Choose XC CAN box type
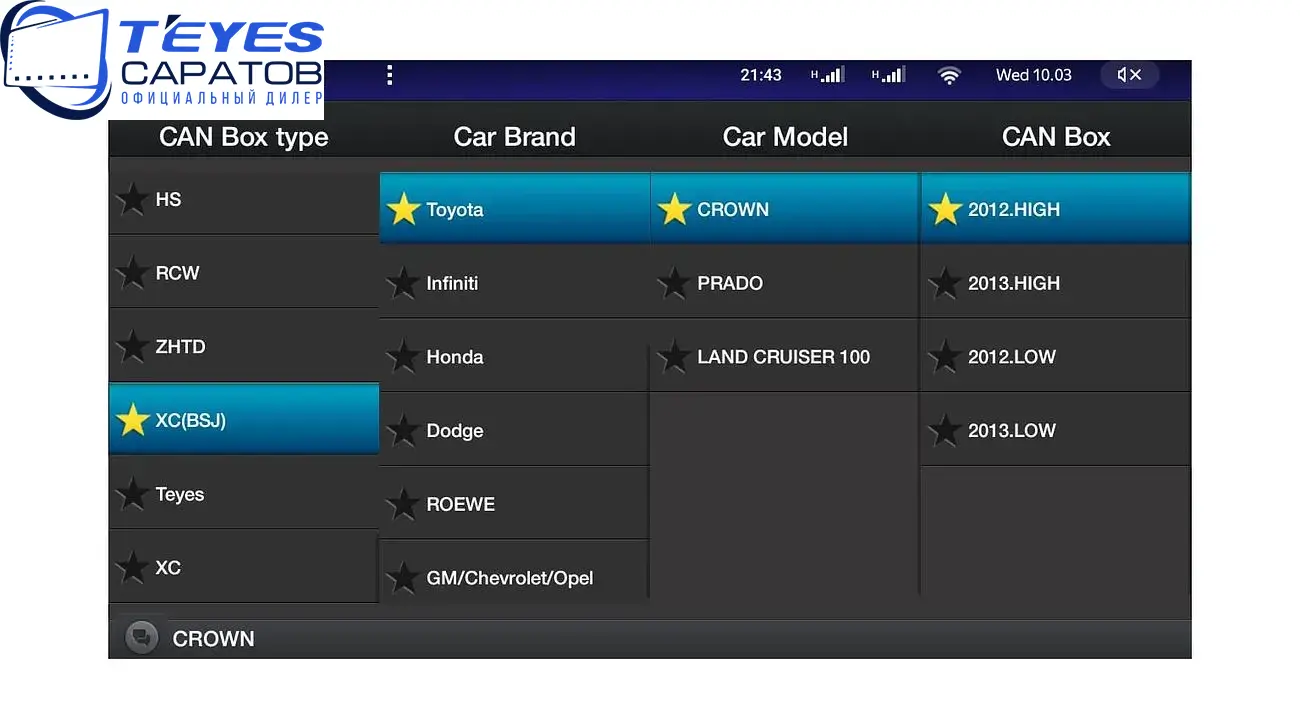1300x719 pixels. (x=244, y=567)
